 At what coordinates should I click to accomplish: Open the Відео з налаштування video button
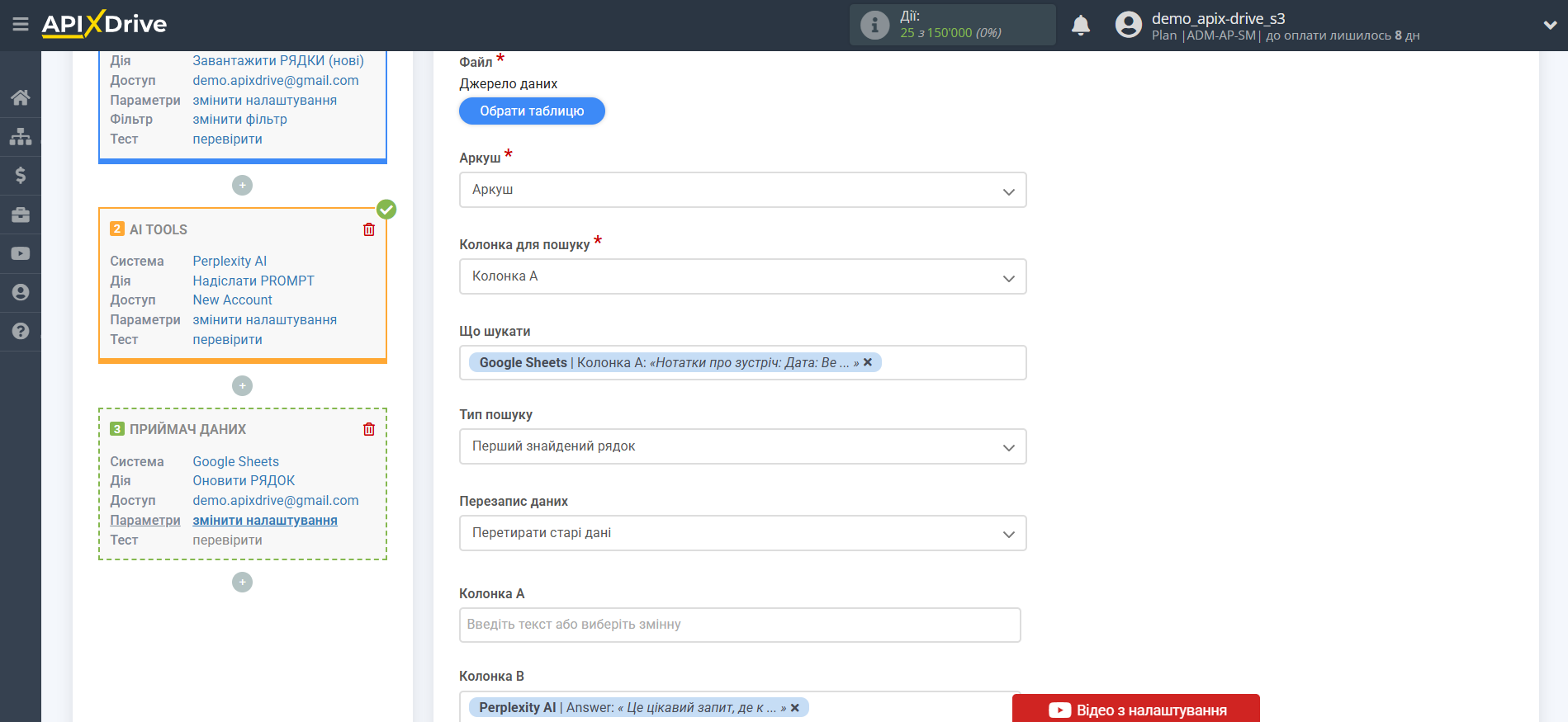[x=1135, y=709]
